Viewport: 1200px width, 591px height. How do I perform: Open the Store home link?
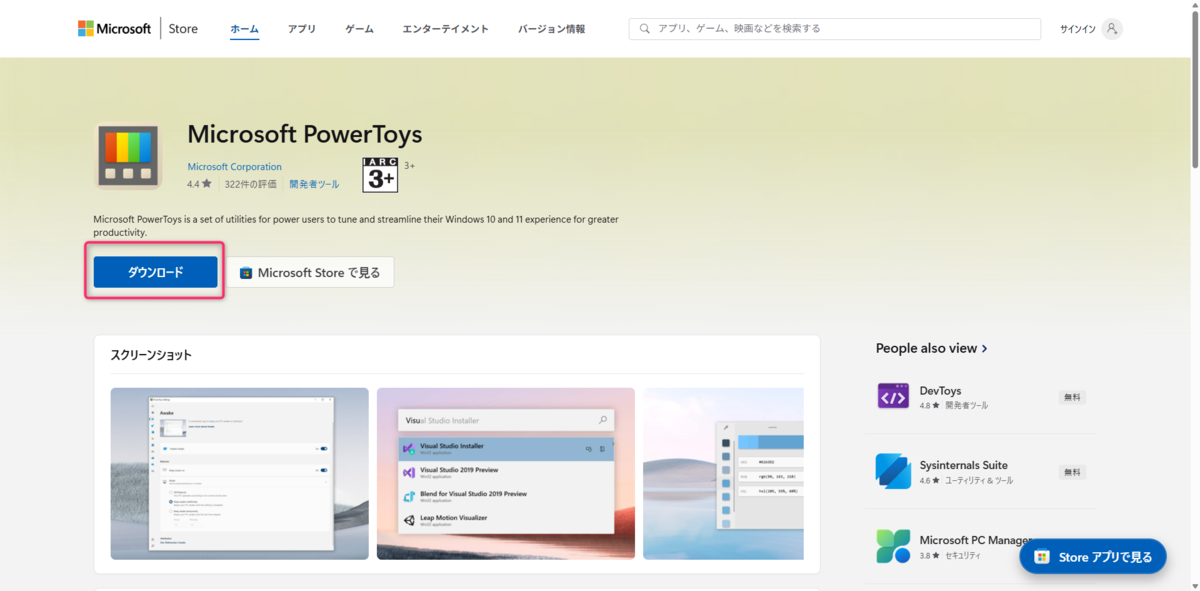click(183, 29)
